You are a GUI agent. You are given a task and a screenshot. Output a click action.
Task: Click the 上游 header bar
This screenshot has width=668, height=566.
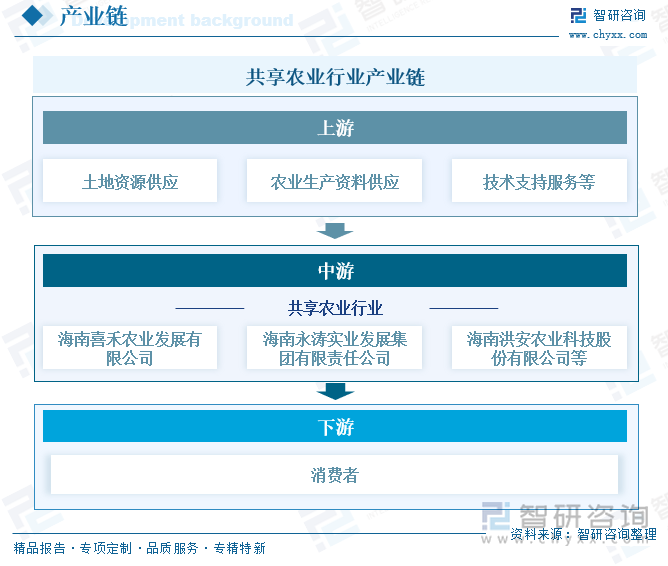(335, 127)
